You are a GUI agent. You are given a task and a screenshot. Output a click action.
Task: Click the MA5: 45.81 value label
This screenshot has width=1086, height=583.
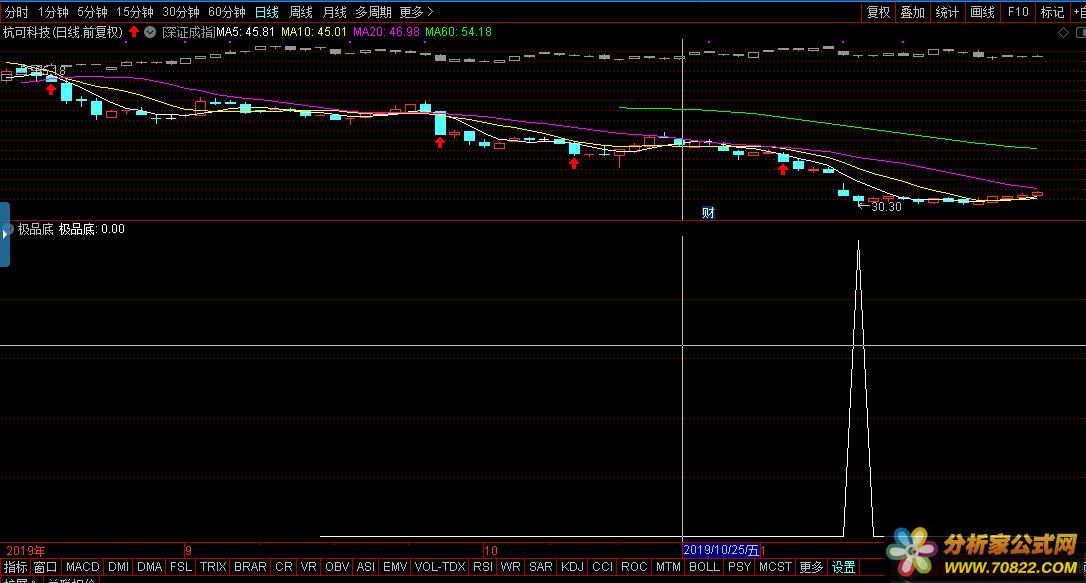[x=246, y=32]
